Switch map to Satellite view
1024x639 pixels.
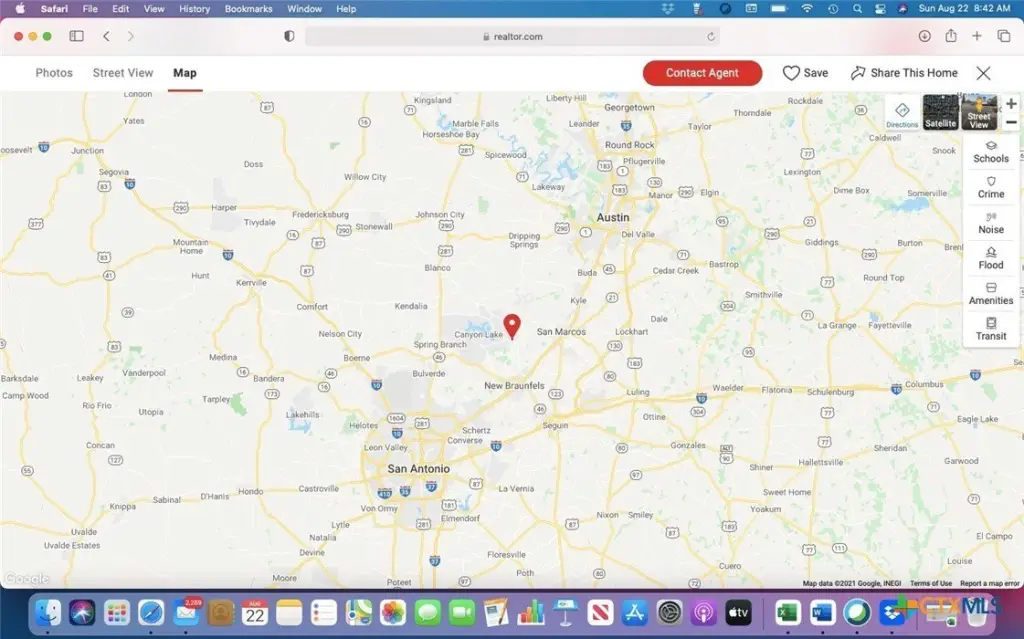pos(940,112)
